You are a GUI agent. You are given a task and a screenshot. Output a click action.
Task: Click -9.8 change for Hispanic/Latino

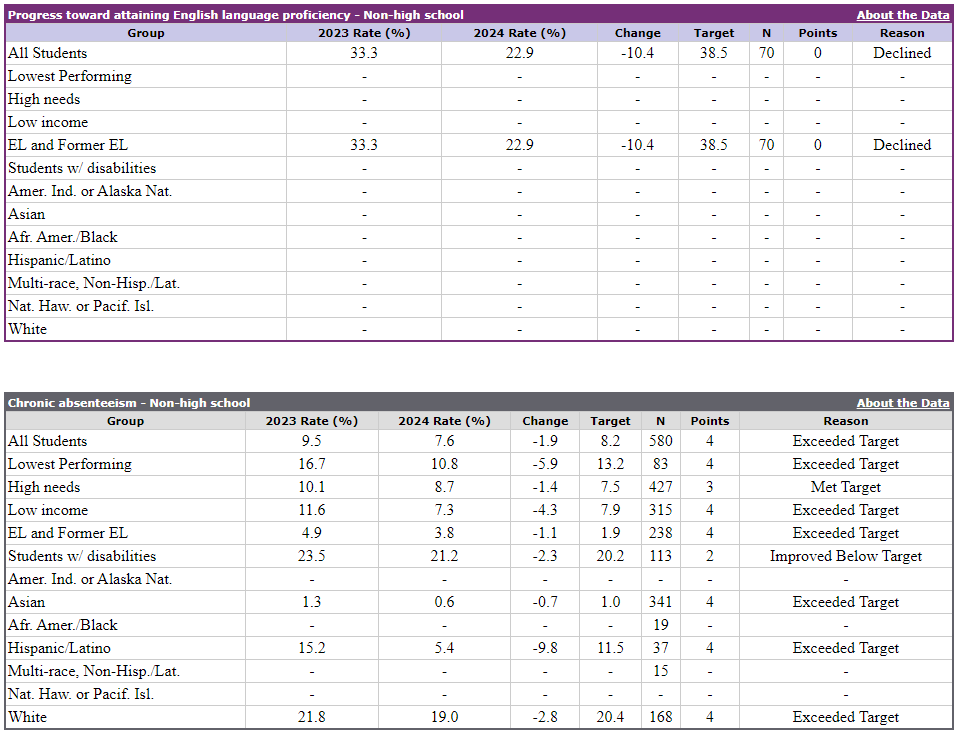[545, 648]
